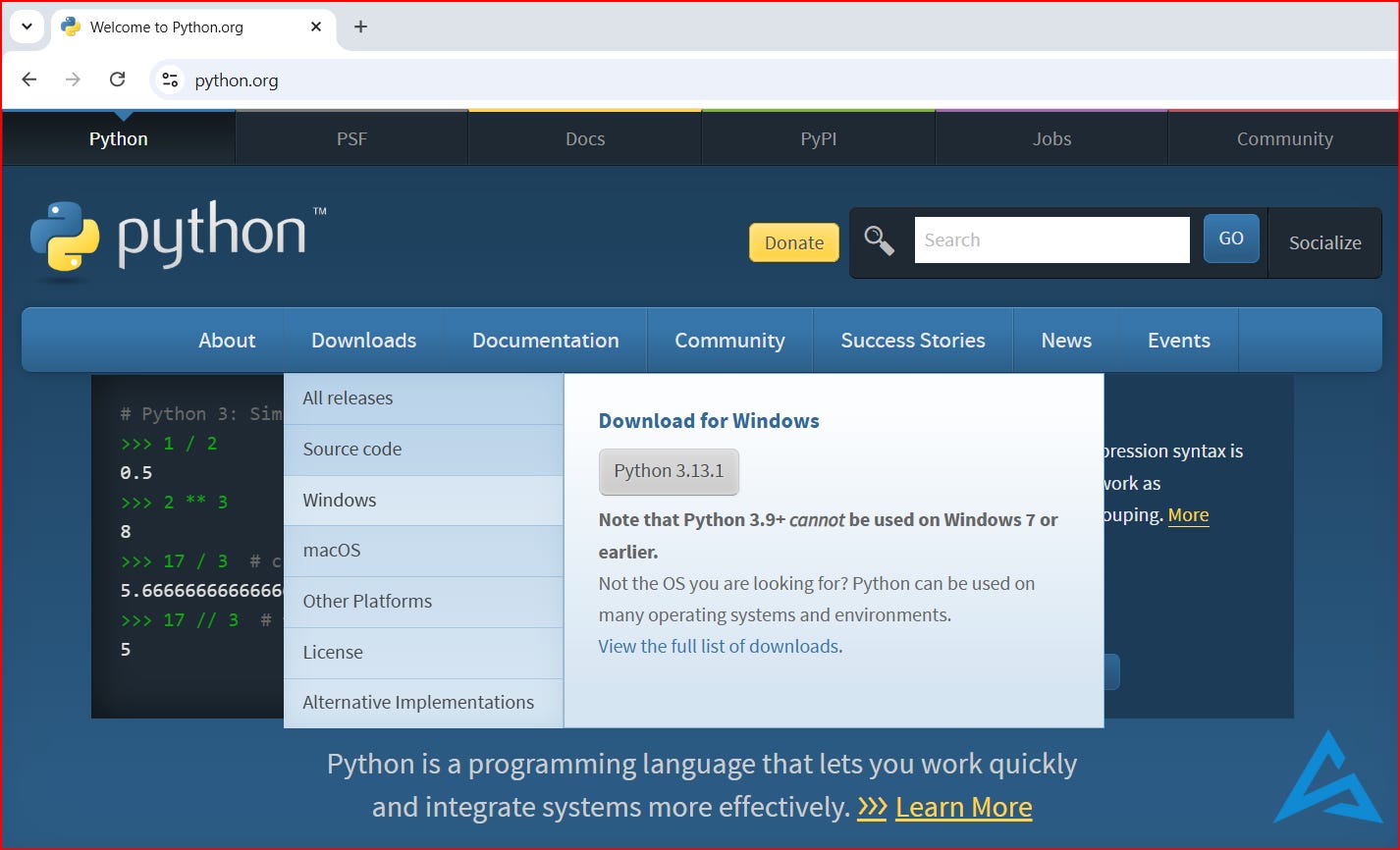The height and width of the screenshot is (850, 1400).
Task: Click the Learn More link
Action: (x=963, y=807)
